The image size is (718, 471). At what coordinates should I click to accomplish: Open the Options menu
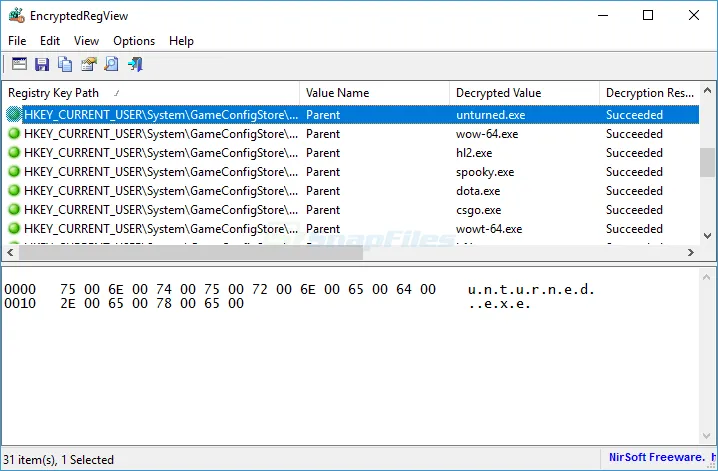[x=134, y=41]
